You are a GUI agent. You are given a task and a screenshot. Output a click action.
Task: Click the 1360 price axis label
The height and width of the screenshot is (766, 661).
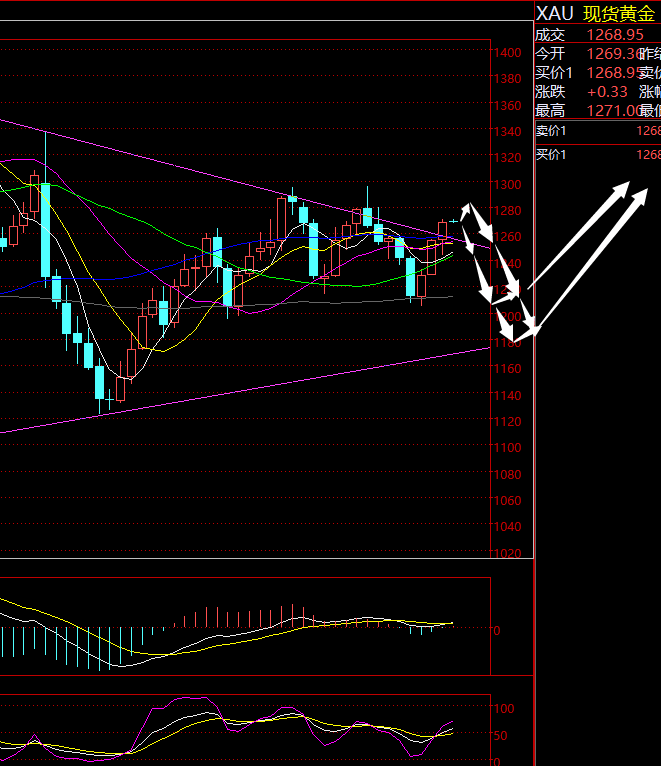(x=507, y=106)
